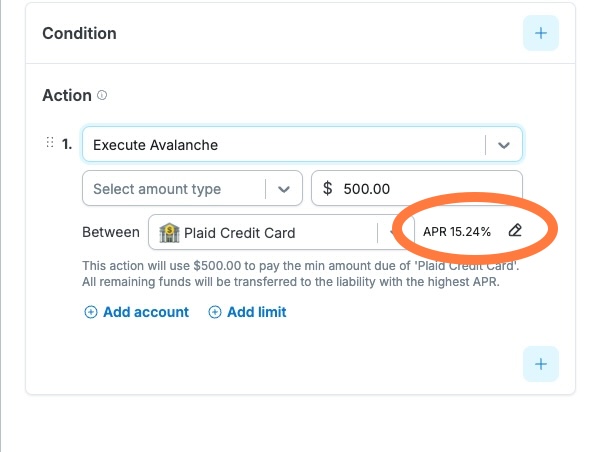Add another action with bottom plus button
Viewport: 600px width, 452px height.
[541, 364]
